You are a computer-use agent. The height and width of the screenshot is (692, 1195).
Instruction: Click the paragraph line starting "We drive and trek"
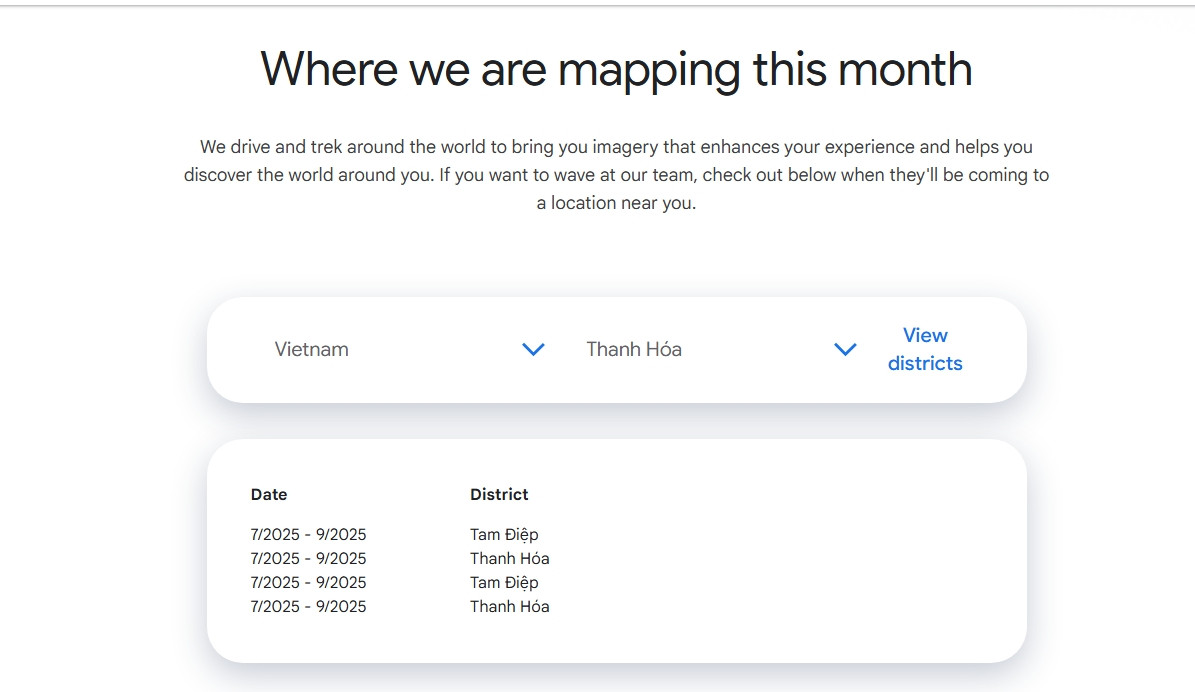click(616, 147)
